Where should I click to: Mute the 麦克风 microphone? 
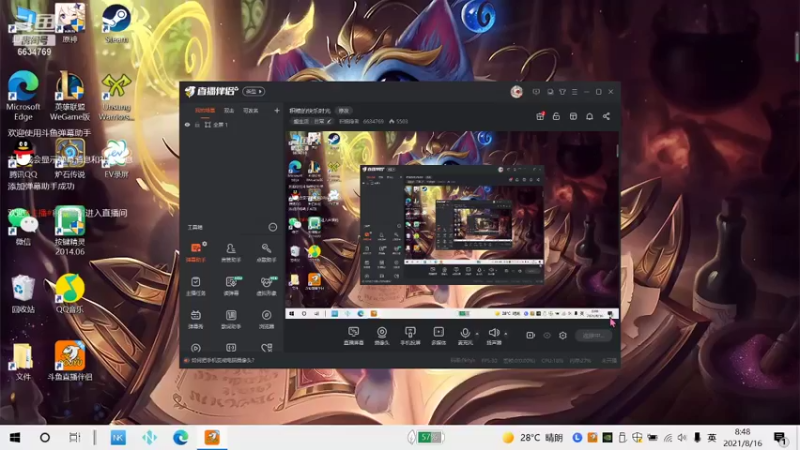[465, 336]
